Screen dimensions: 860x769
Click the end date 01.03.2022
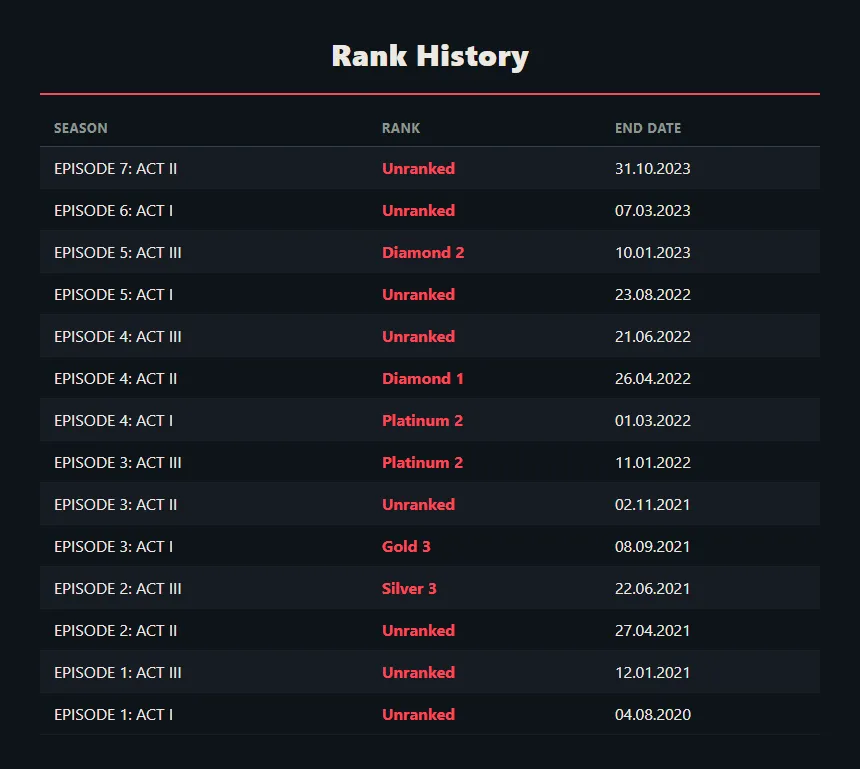click(653, 421)
